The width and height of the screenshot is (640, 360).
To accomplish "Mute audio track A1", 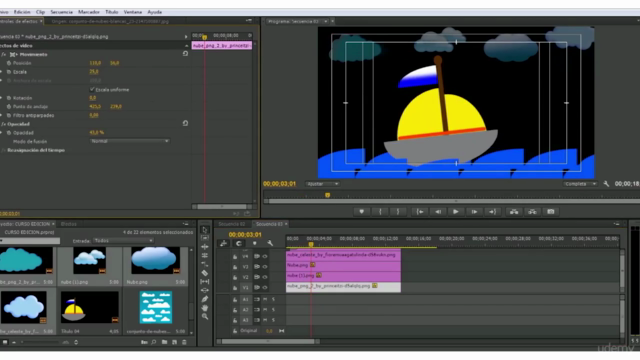I will pos(265,300).
